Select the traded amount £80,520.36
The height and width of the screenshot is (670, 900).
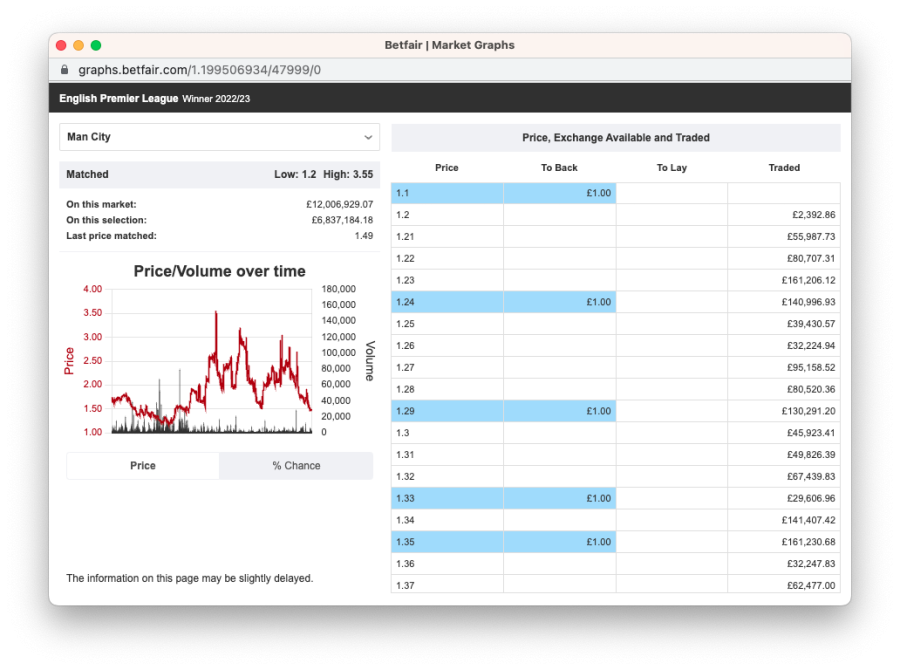pyautogui.click(x=811, y=389)
